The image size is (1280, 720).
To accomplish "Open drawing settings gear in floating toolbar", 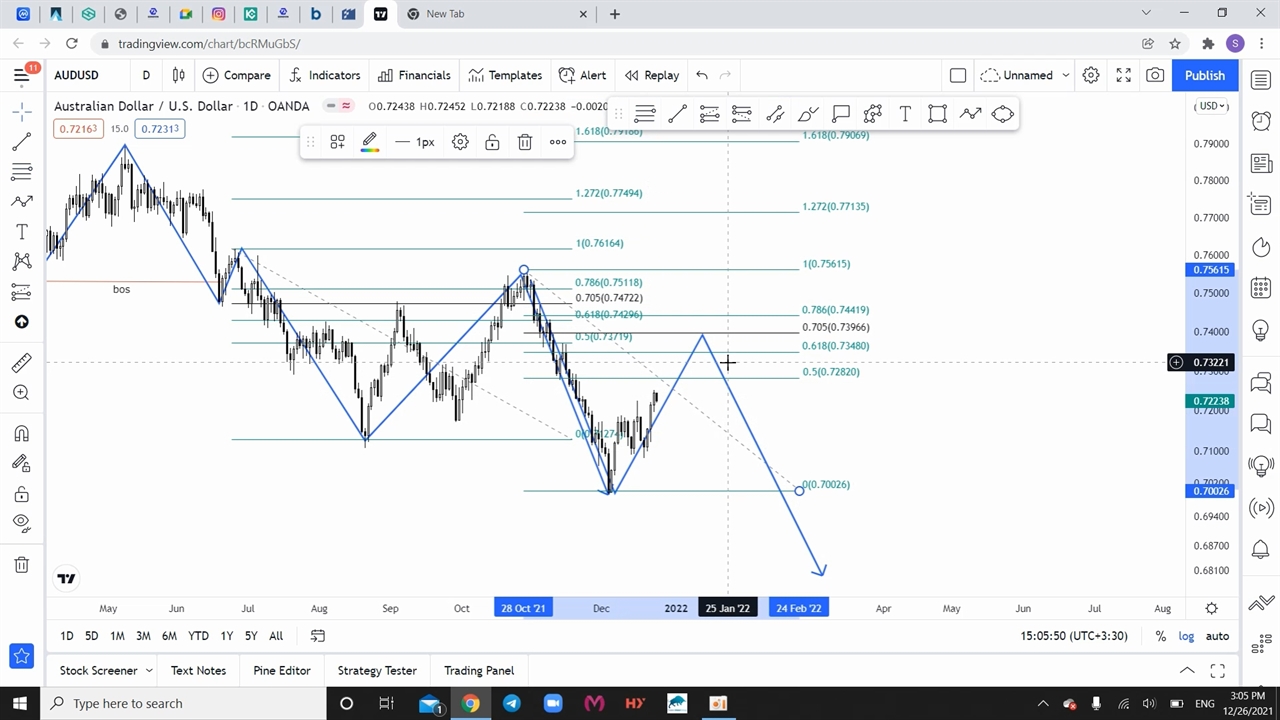I will (x=460, y=142).
